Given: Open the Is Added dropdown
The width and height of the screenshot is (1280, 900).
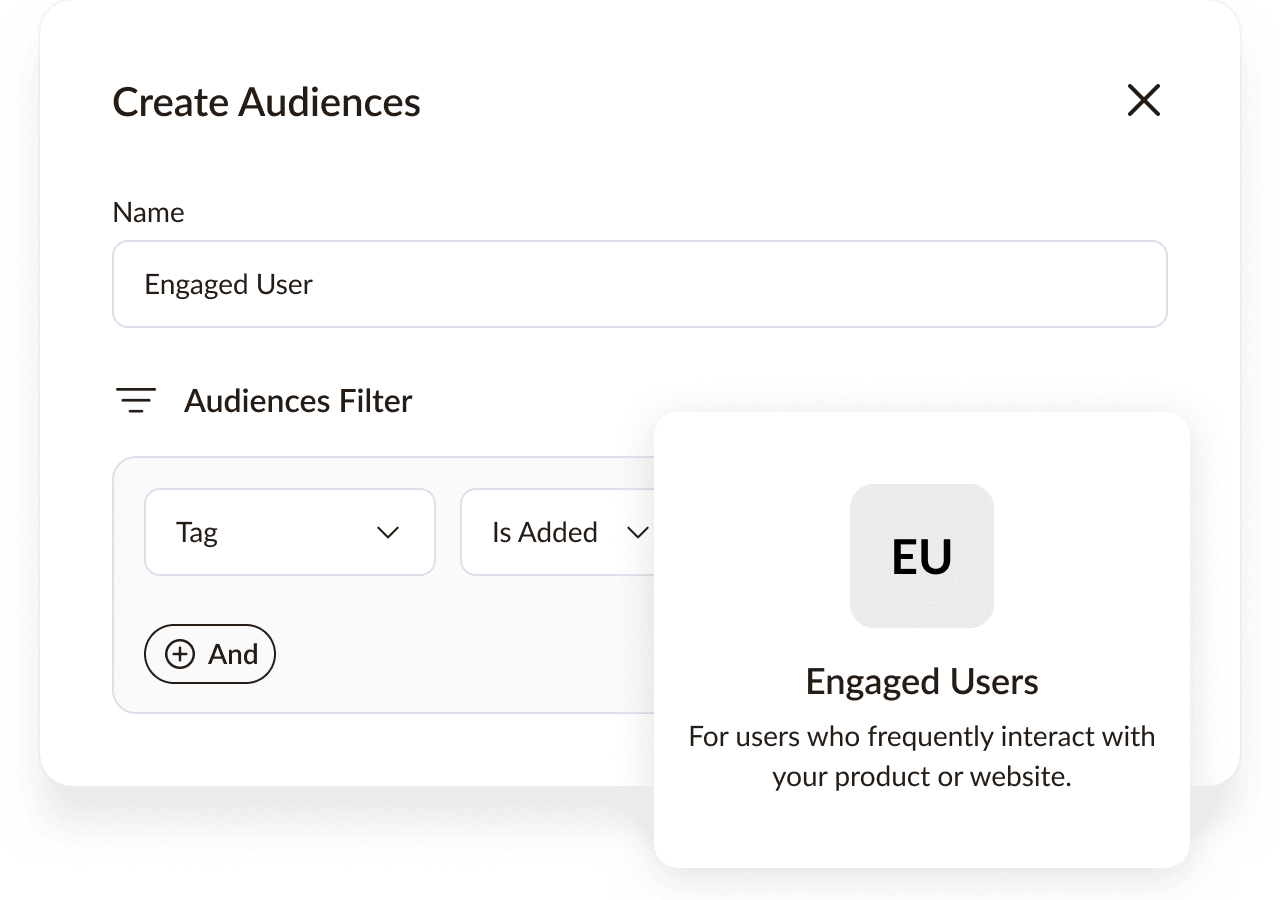Looking at the screenshot, I should point(558,532).
